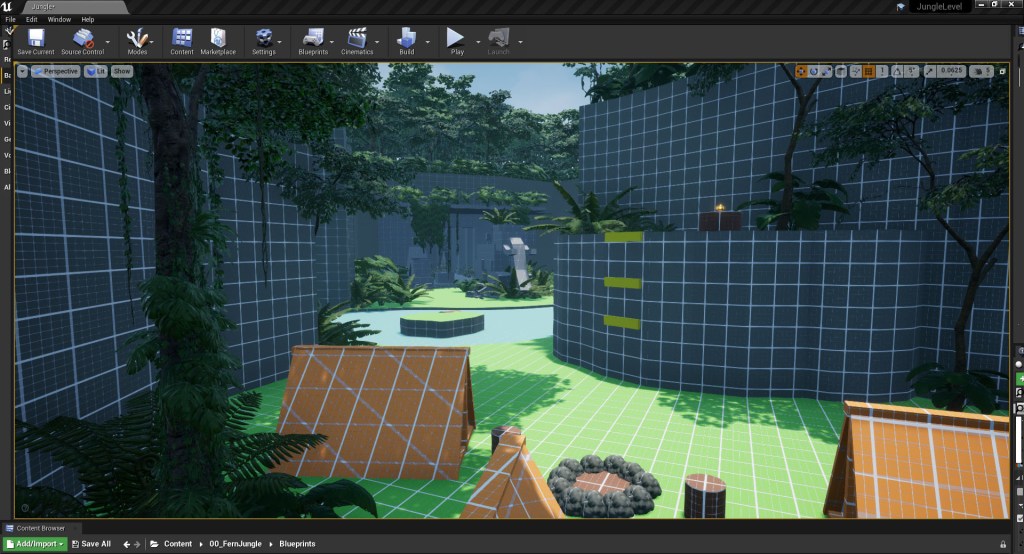Open the Content browser icon in toolbar
The image size is (1024, 554).
[x=182, y=39]
